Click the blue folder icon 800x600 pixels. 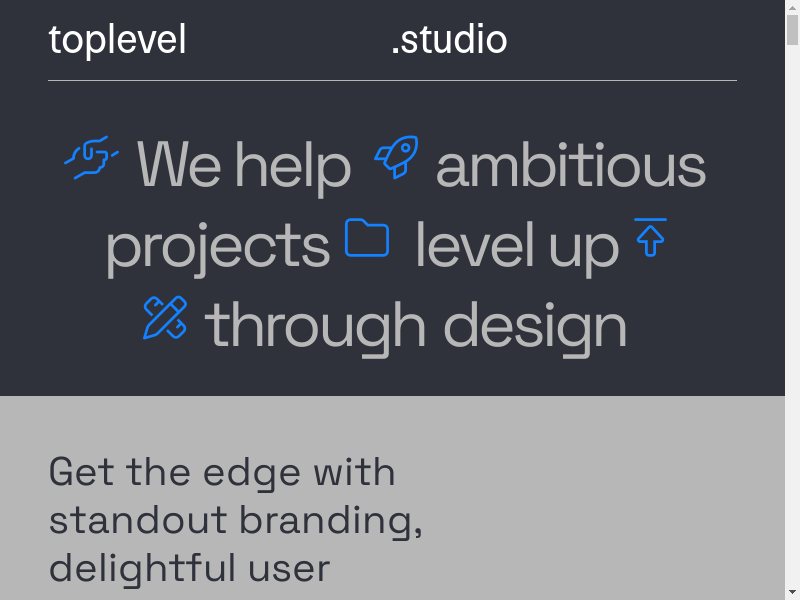tap(367, 239)
